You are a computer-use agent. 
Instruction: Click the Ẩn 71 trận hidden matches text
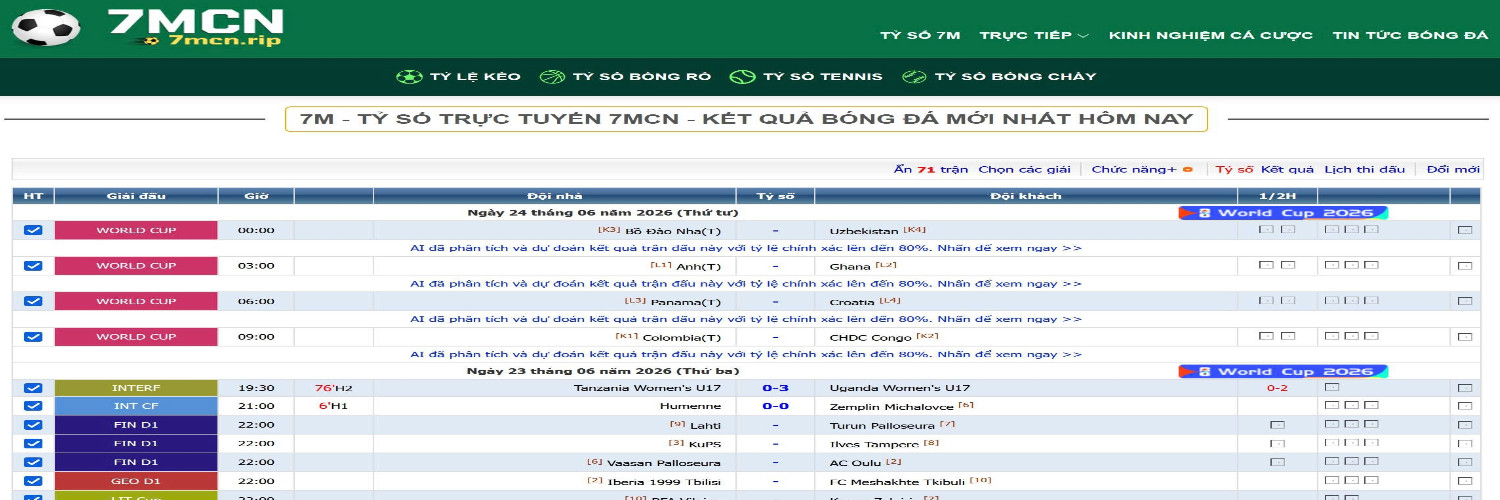point(931,170)
